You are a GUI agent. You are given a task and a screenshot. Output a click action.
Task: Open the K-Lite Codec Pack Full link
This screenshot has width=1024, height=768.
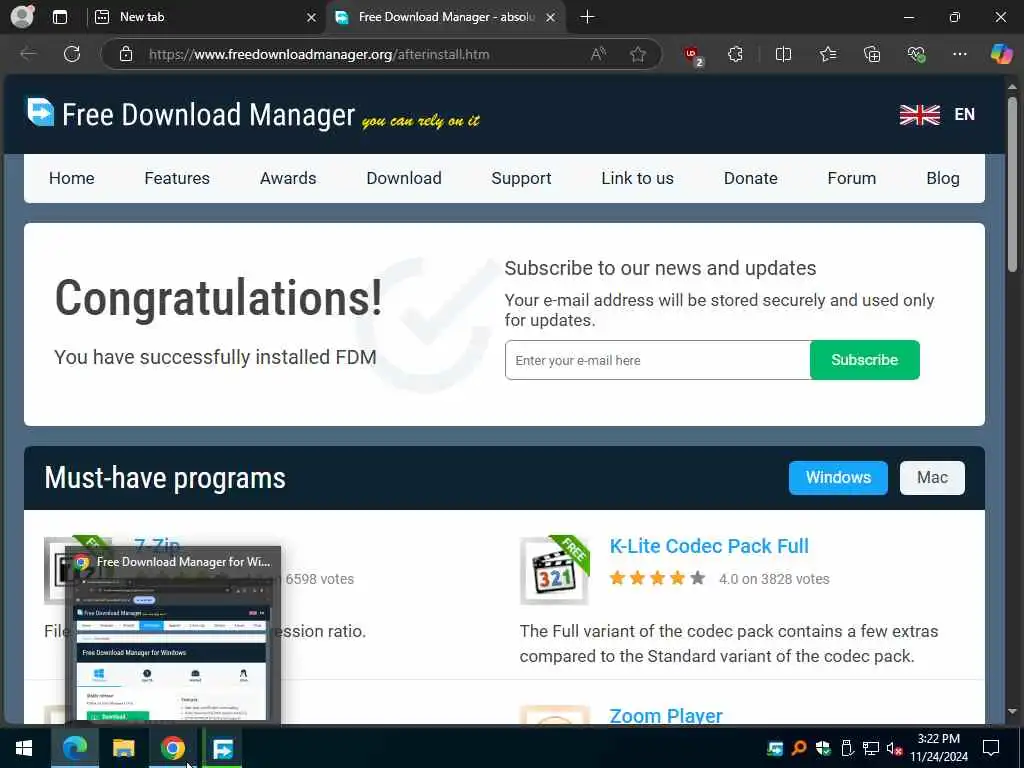(709, 546)
